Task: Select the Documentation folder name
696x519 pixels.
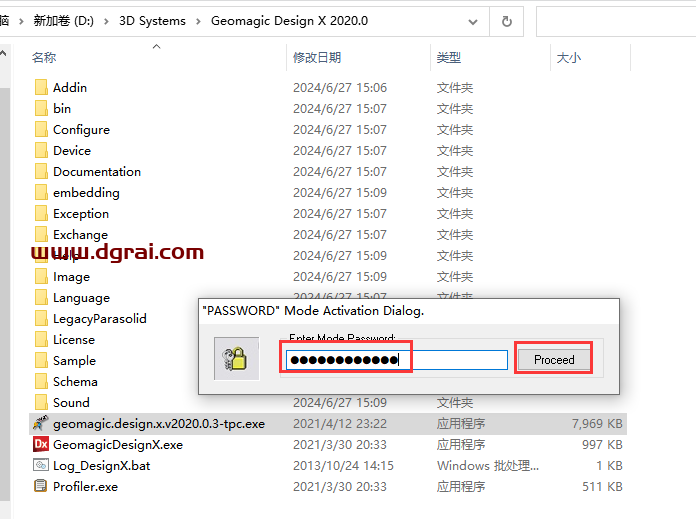Action: pyautogui.click(x=97, y=171)
